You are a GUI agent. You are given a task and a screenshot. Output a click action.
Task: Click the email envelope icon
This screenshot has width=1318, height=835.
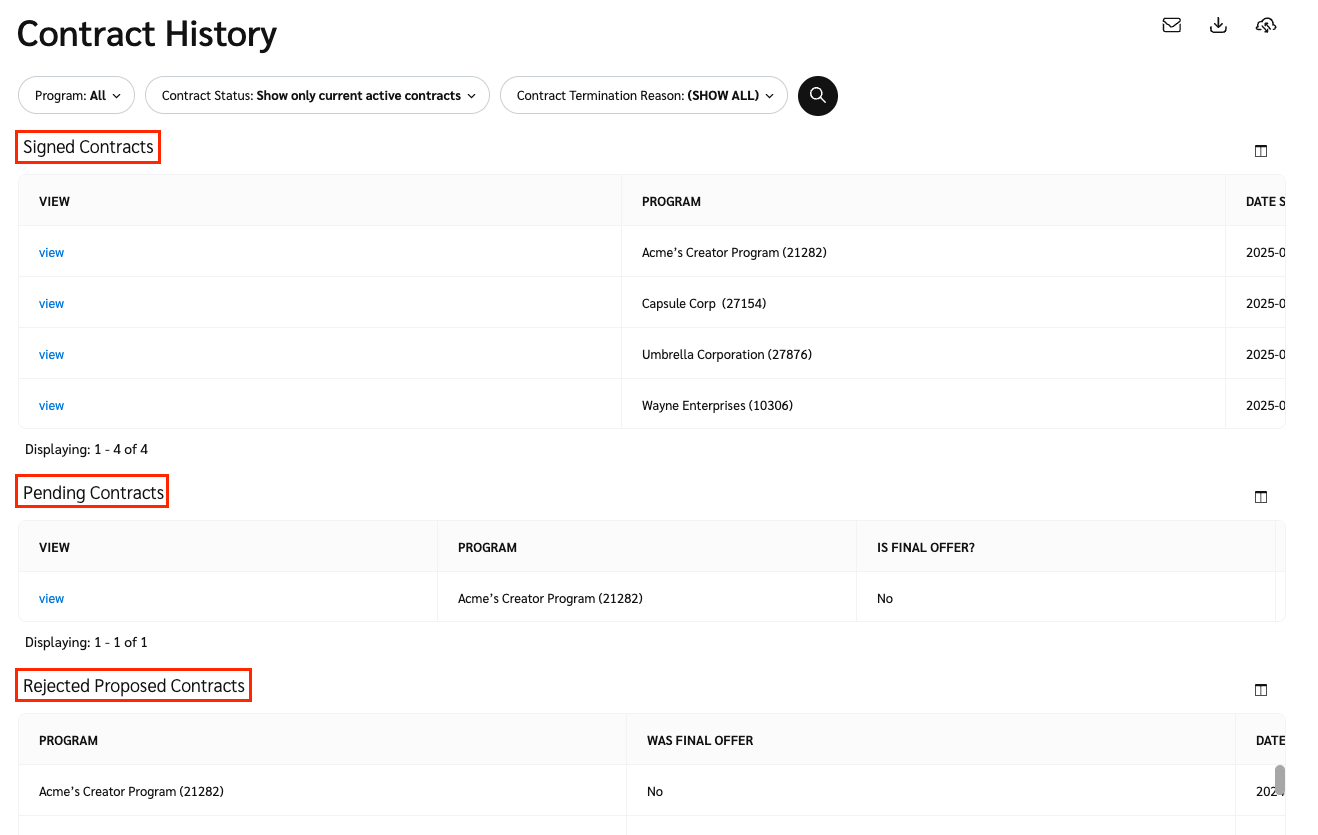(x=1171, y=26)
